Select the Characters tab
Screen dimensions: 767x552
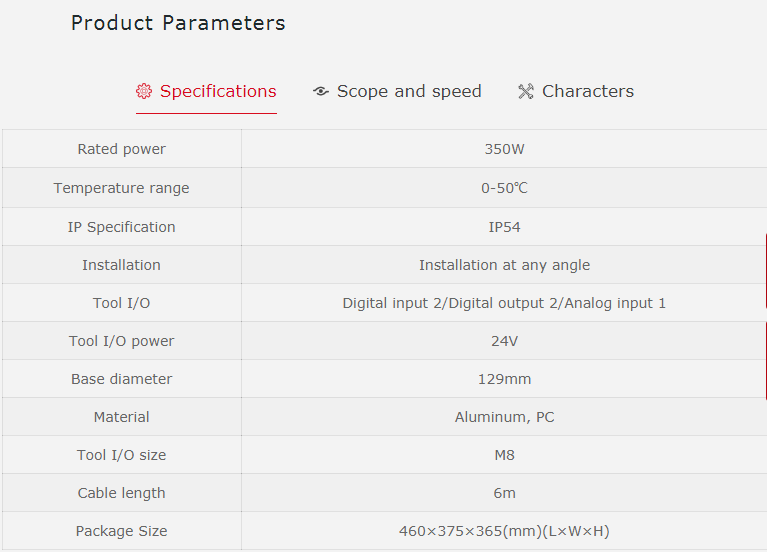(587, 92)
